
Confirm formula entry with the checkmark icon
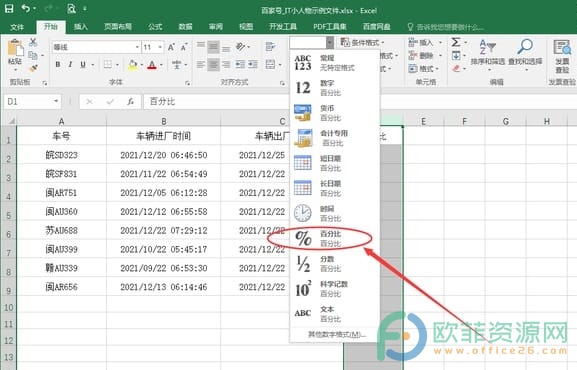click(x=110, y=102)
